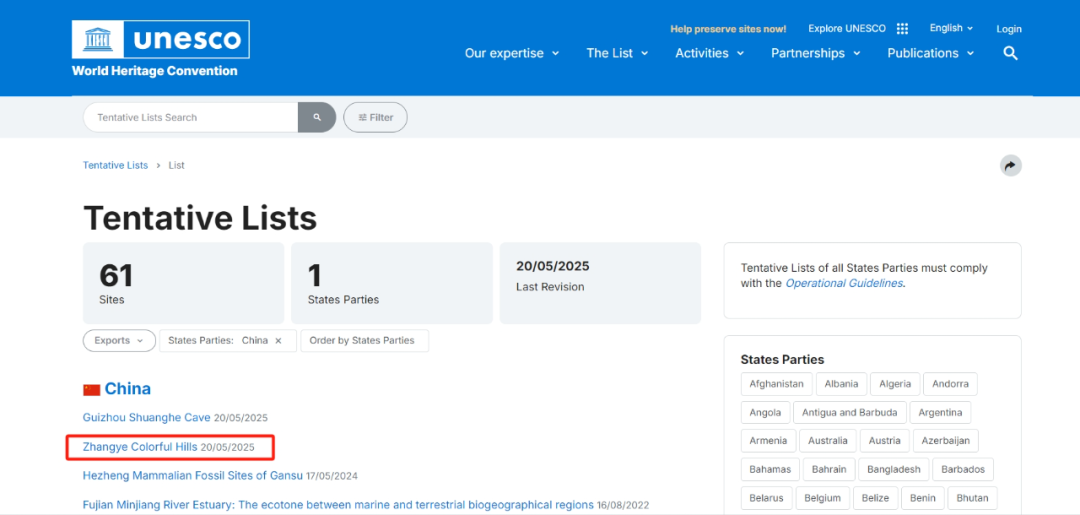The height and width of the screenshot is (515, 1080).
Task: Click the 61 Sites stat card
Action: [183, 283]
